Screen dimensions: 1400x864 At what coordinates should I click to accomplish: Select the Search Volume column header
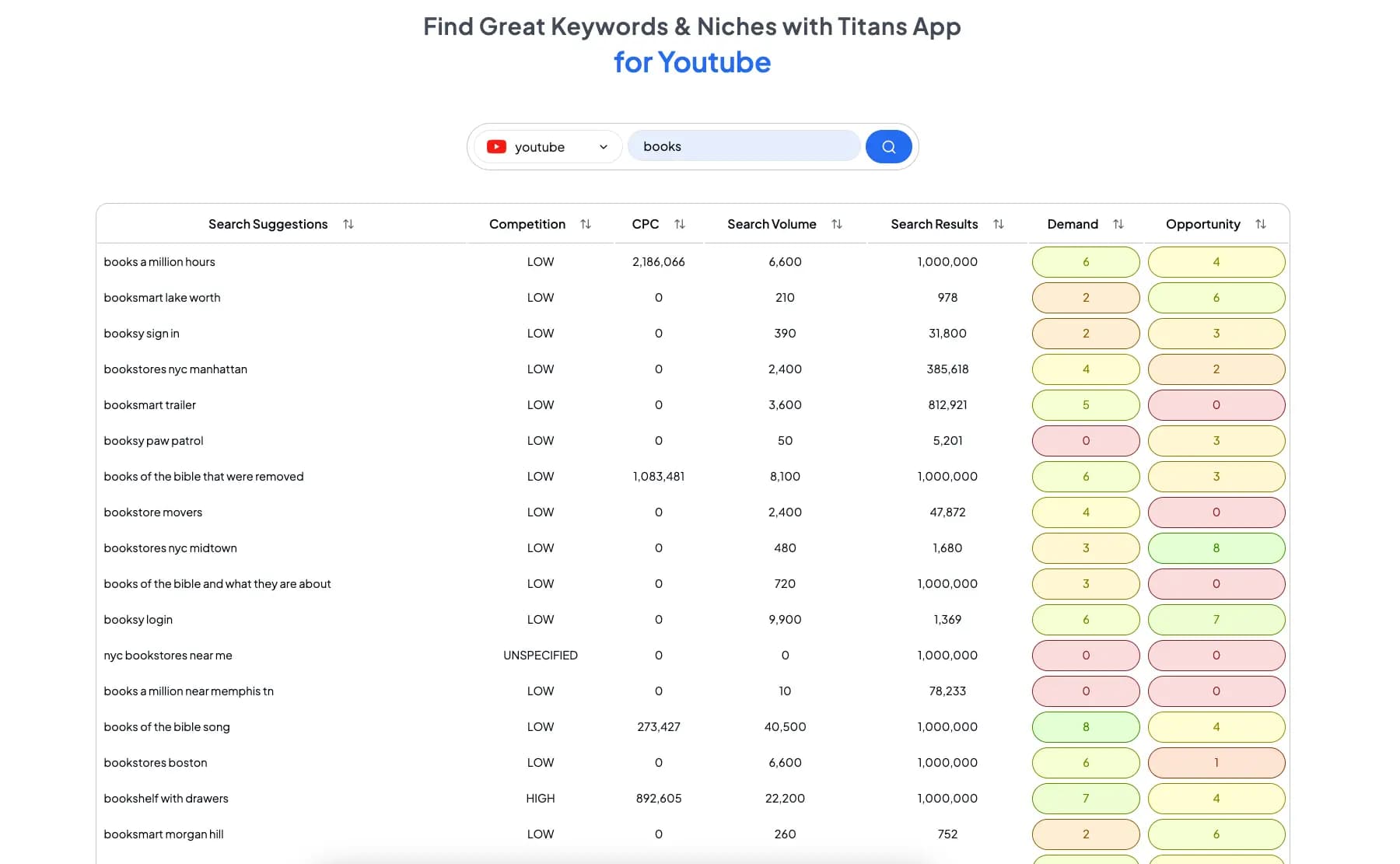[x=772, y=224]
